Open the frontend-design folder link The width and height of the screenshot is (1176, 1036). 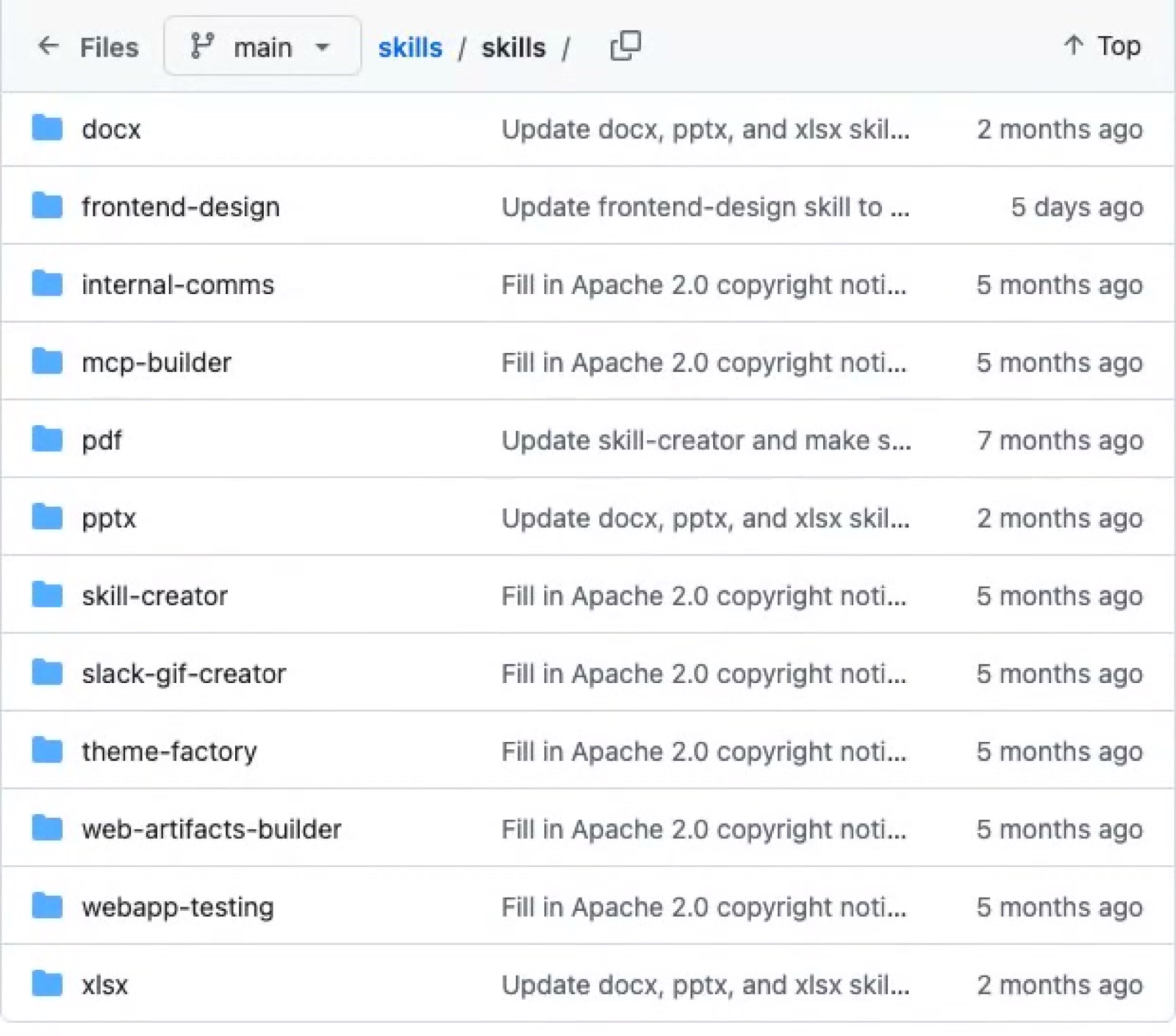click(181, 207)
